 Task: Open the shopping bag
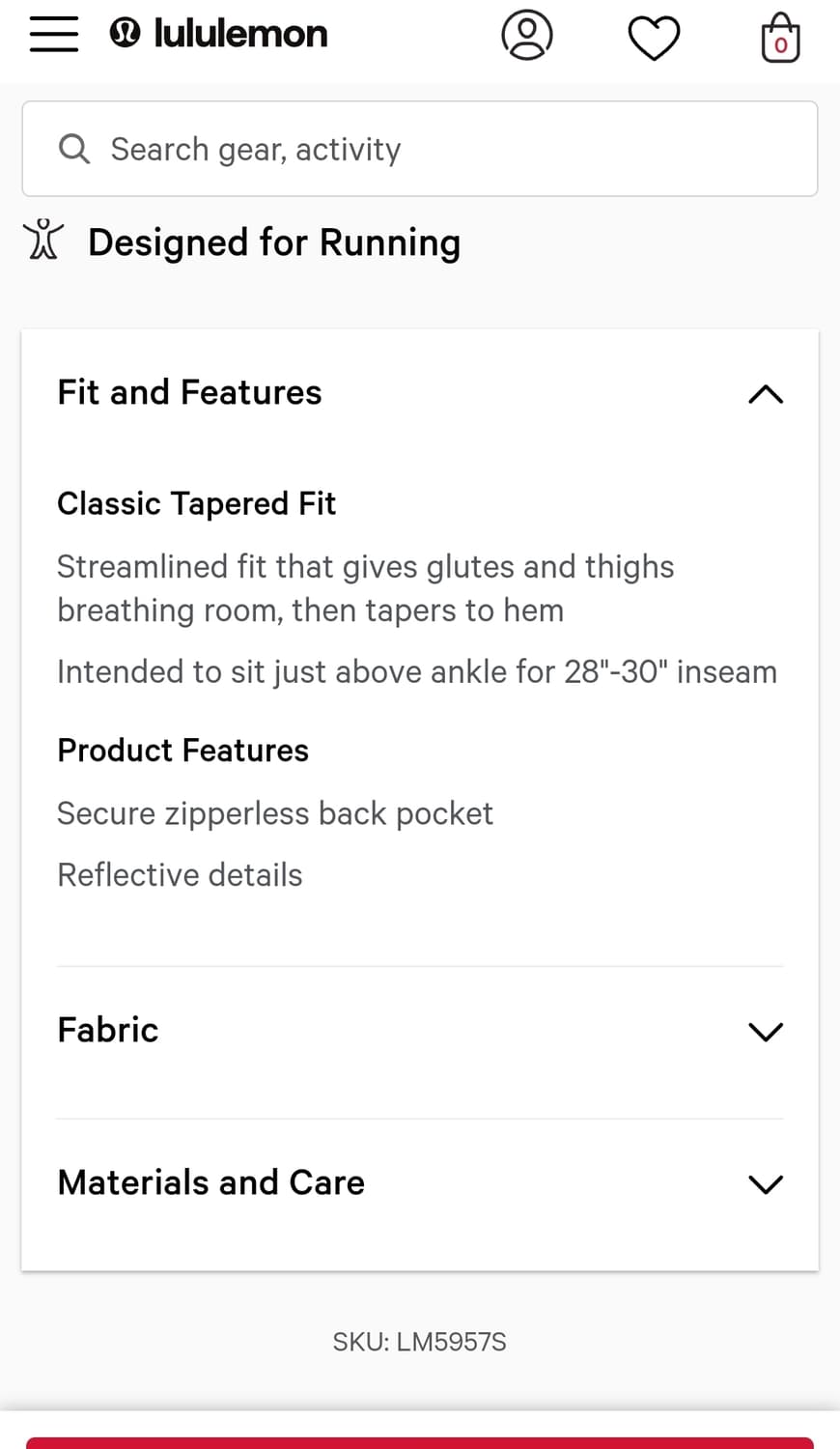click(x=780, y=39)
